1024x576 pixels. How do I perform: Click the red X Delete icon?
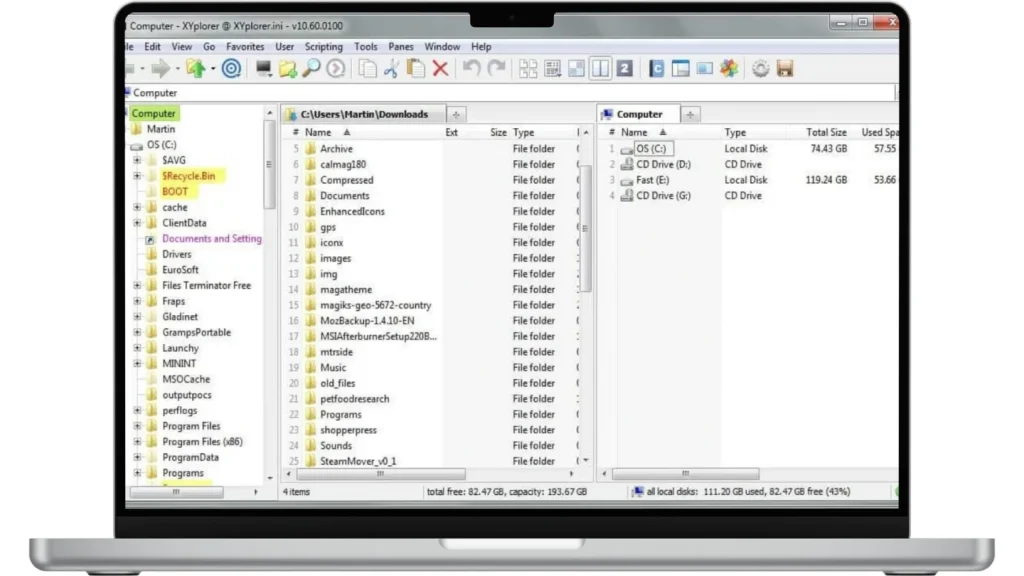[x=440, y=68]
